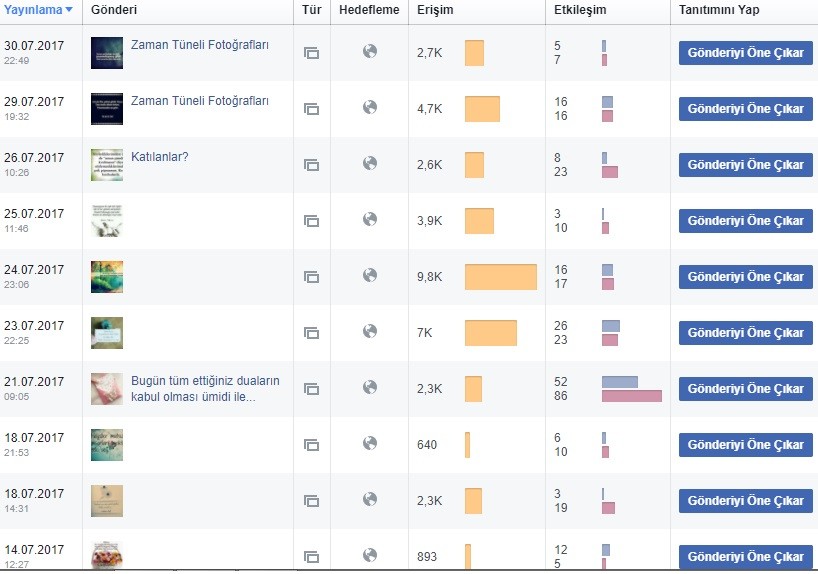Boost the 21.07.2017 post with Gönderiyi Öne Çıkar

[745, 389]
